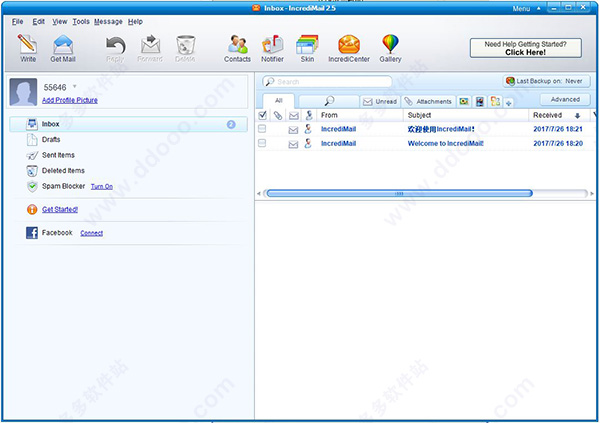Select the All filter tab
The image size is (600, 423).
(x=279, y=101)
